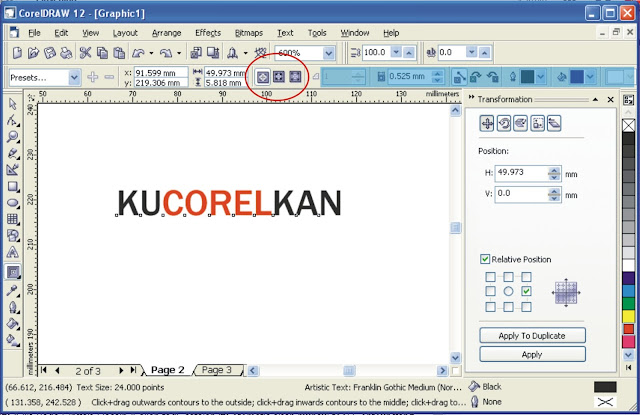
Task: Open the Presets dropdown list
Action: click(74, 77)
